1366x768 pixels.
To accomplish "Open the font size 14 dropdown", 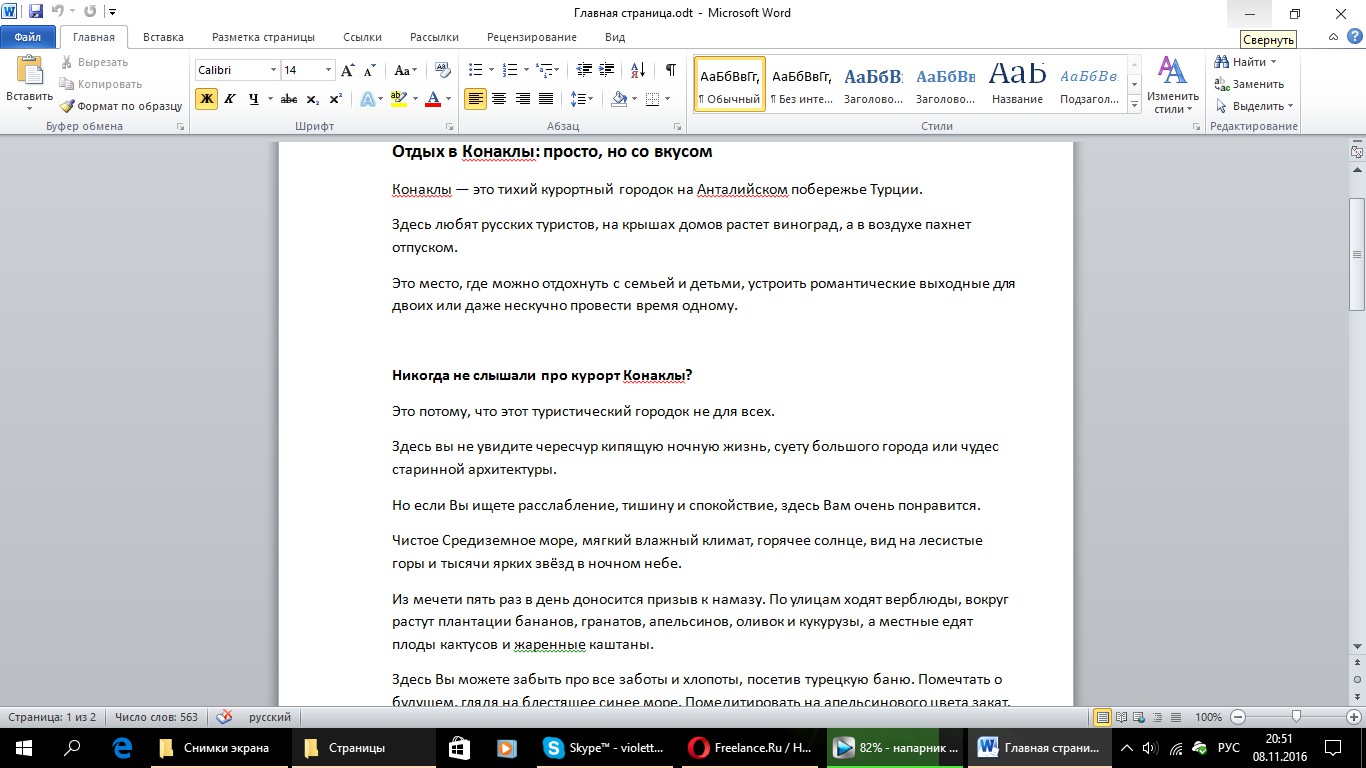I will (x=329, y=70).
